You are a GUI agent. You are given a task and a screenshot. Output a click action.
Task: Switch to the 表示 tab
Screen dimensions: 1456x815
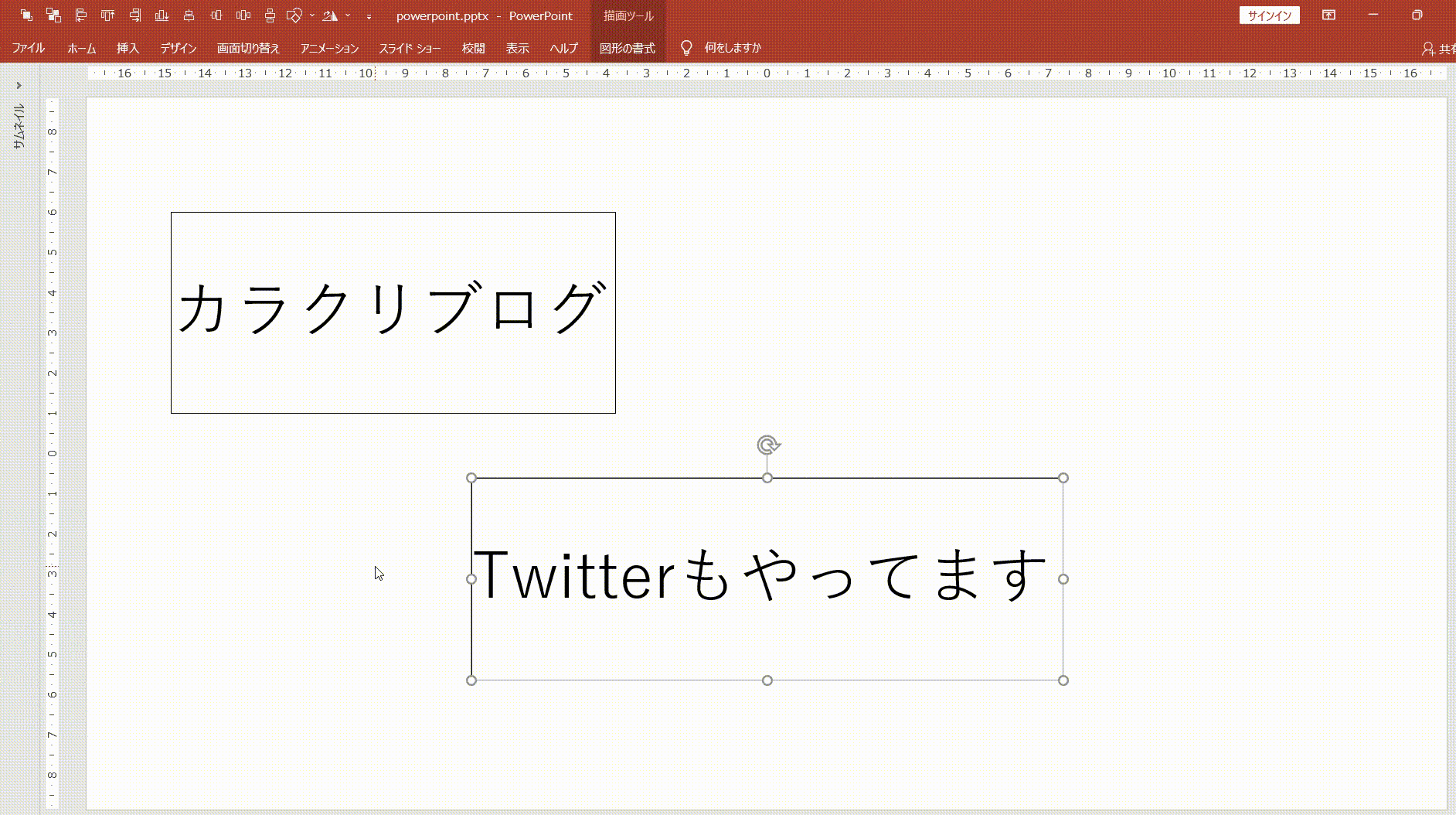click(x=517, y=48)
